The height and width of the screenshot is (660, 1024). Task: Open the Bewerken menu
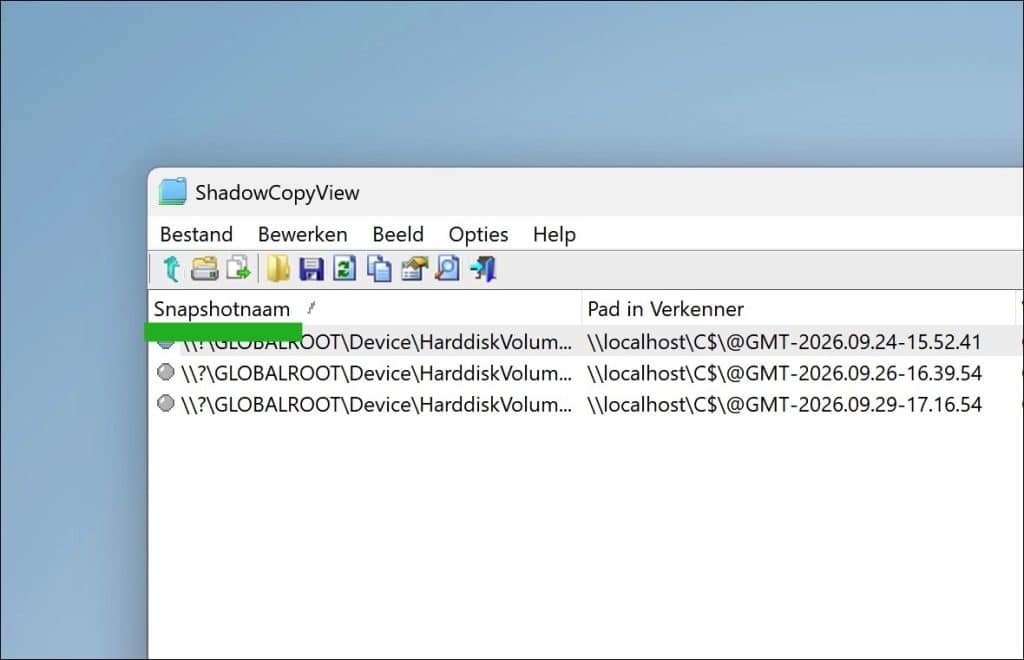[x=302, y=234]
